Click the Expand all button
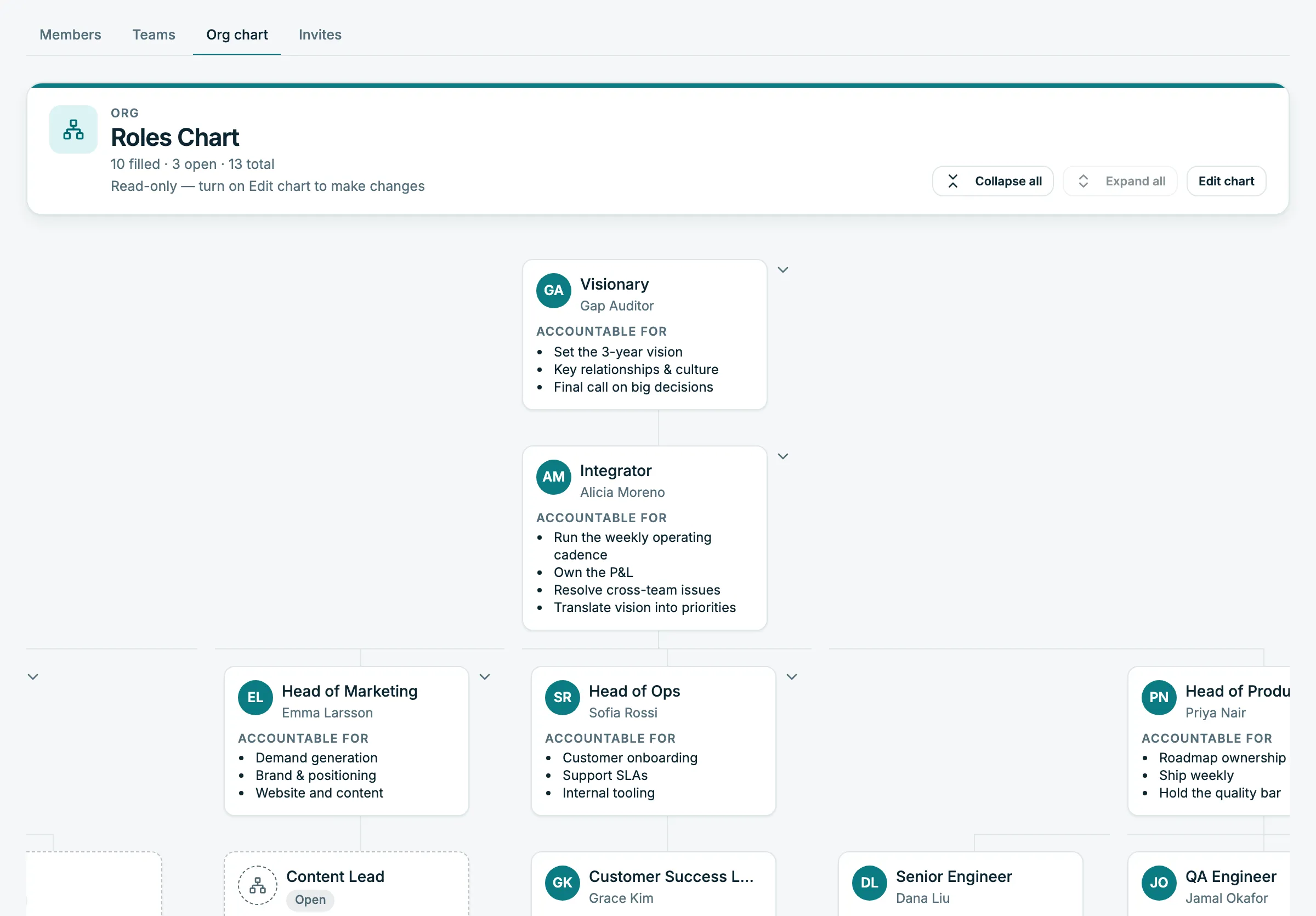The width and height of the screenshot is (1316, 916). (1120, 181)
